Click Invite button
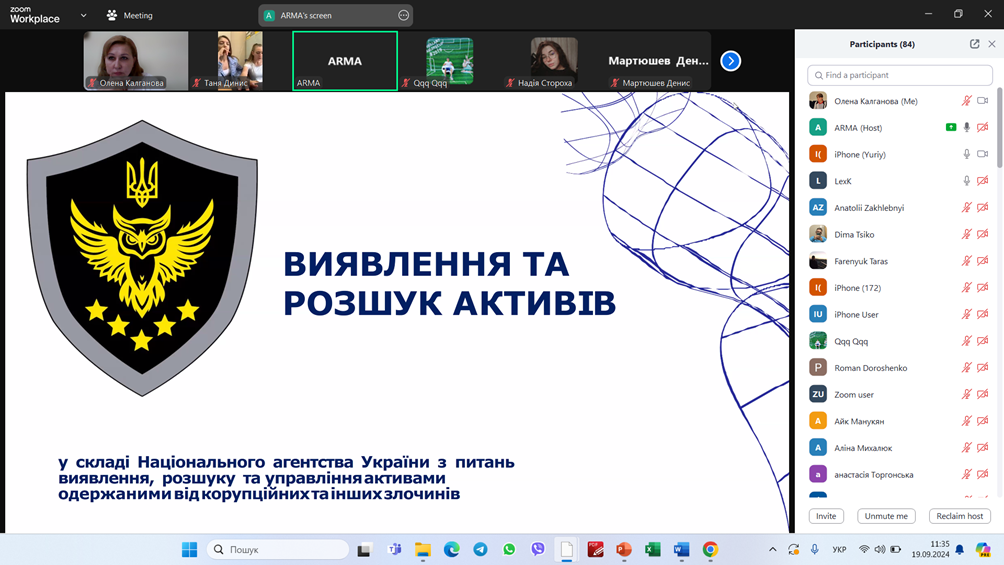 (x=826, y=516)
